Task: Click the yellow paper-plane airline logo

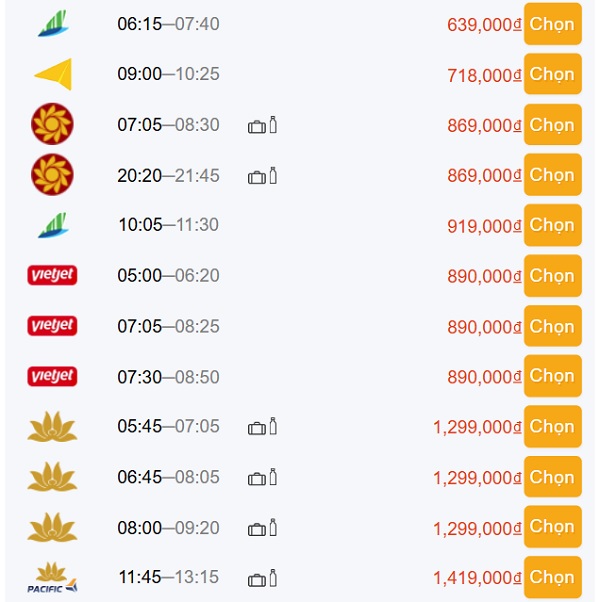Action: point(52,74)
